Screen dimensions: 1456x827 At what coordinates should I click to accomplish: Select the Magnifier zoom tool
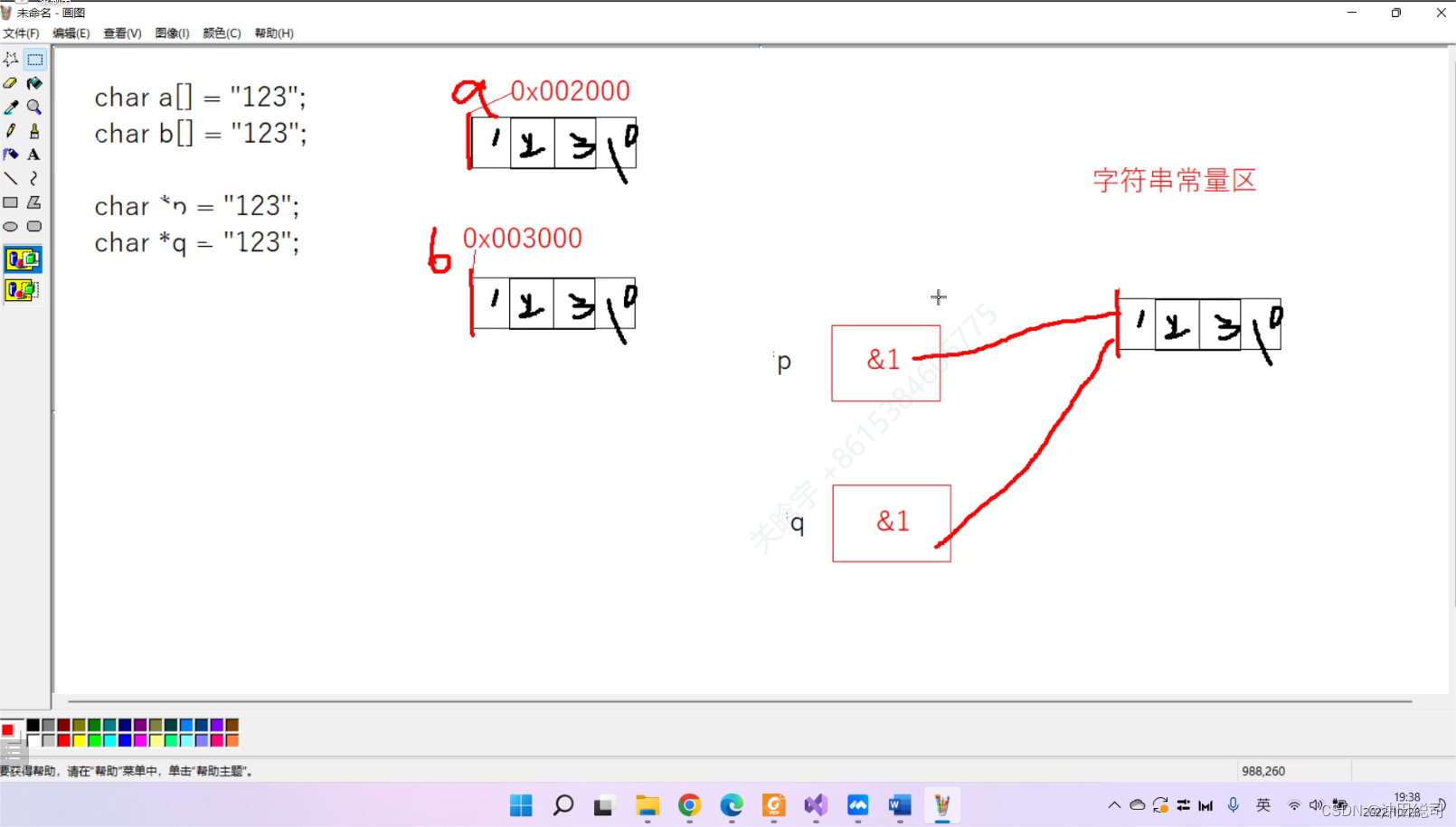(x=34, y=107)
